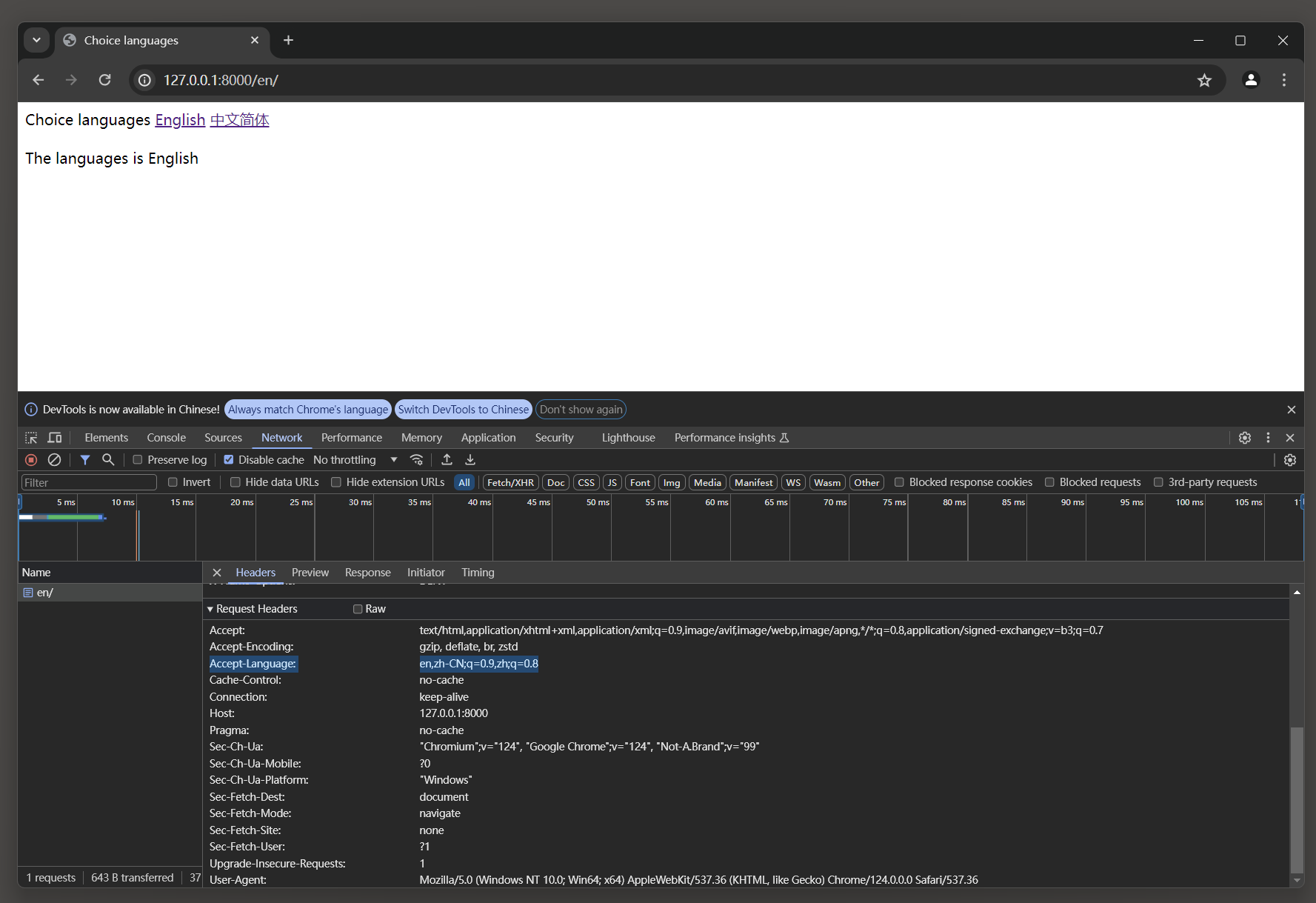
Task: Select the en/ request row
Action: tap(110, 593)
